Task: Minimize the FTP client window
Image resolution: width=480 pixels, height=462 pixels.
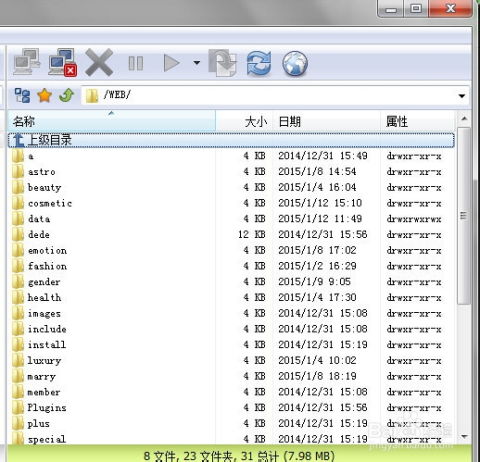Action: [x=391, y=9]
